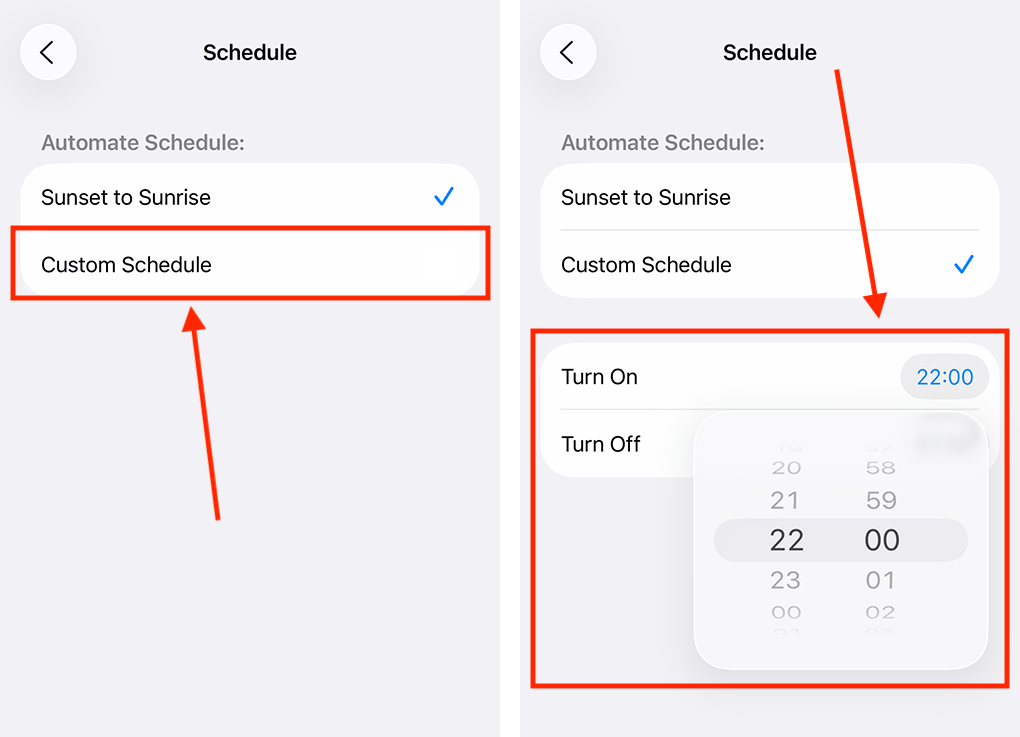1020x737 pixels.
Task: Click the Schedule title on the right screen
Action: pos(769,52)
